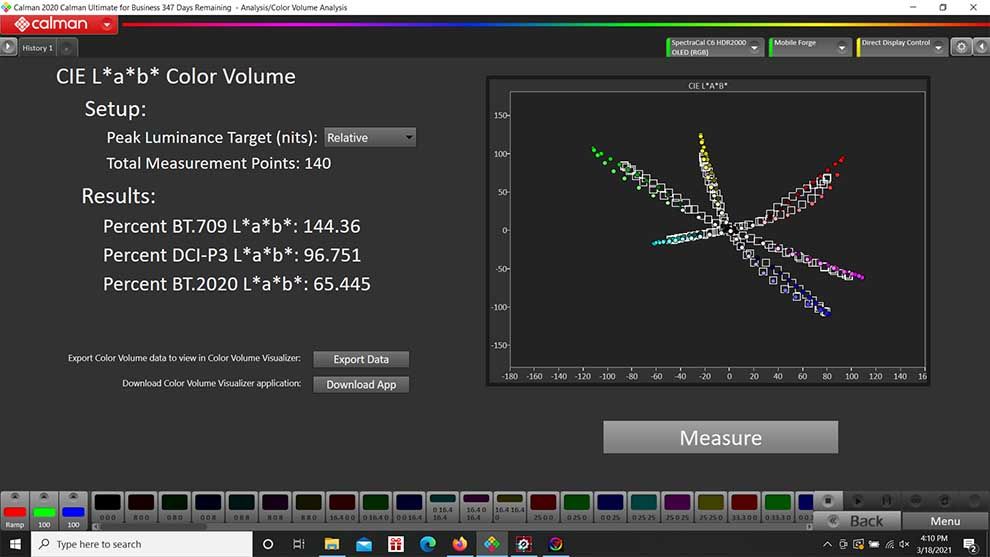Select the blue 100 channel swatch
Screen dimensions: 990x557
click(73, 511)
